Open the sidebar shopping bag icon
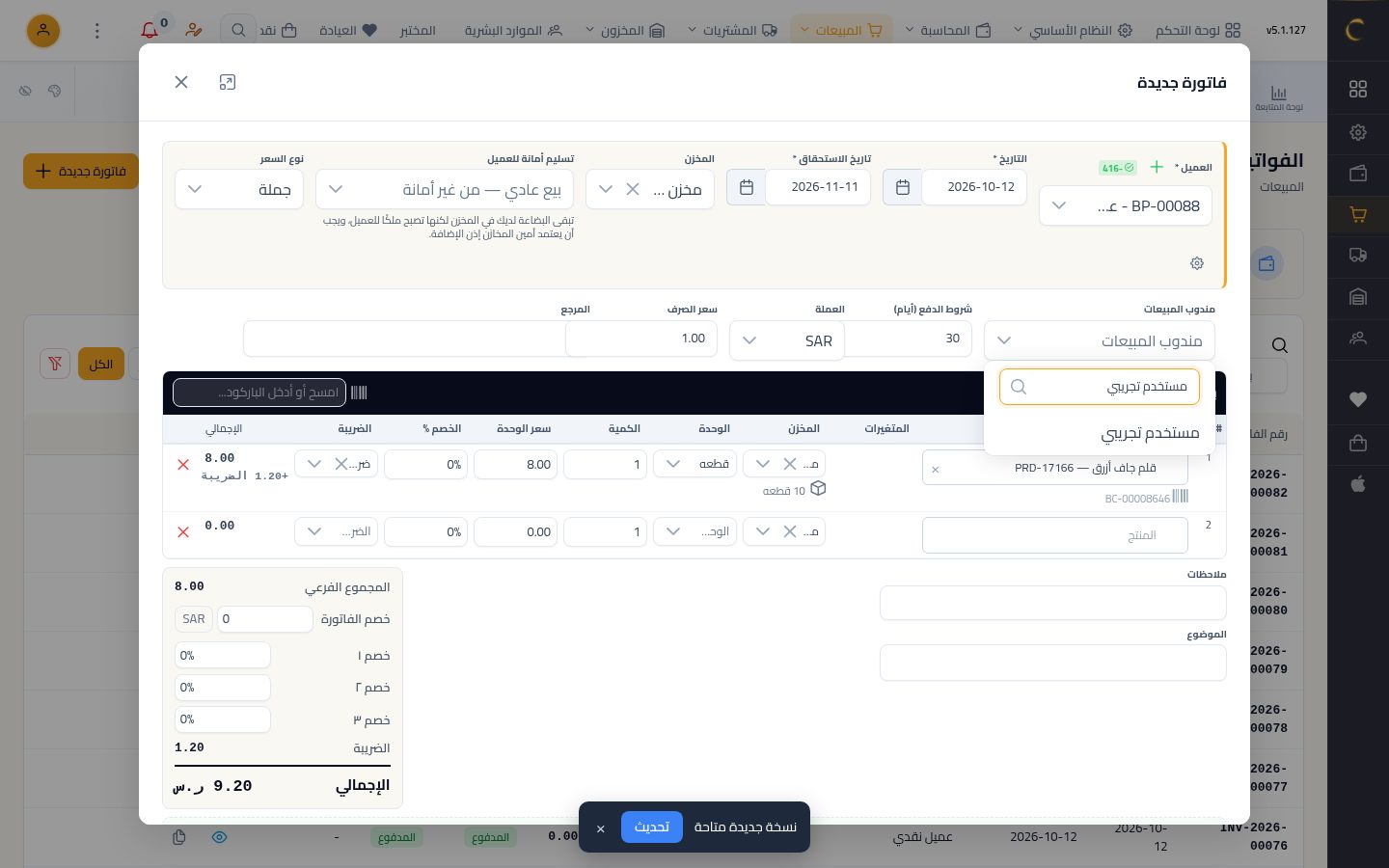 (1358, 443)
